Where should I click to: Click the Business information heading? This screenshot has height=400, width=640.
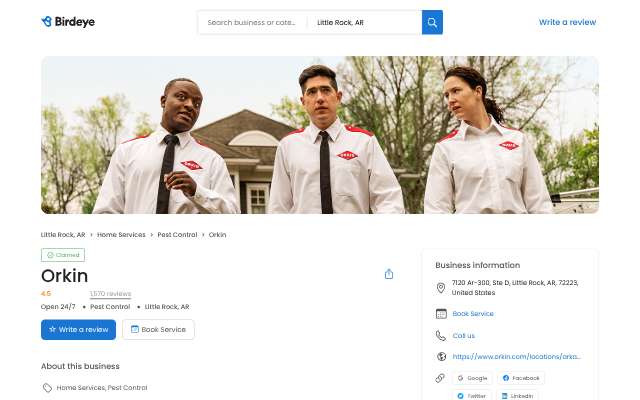point(478,265)
